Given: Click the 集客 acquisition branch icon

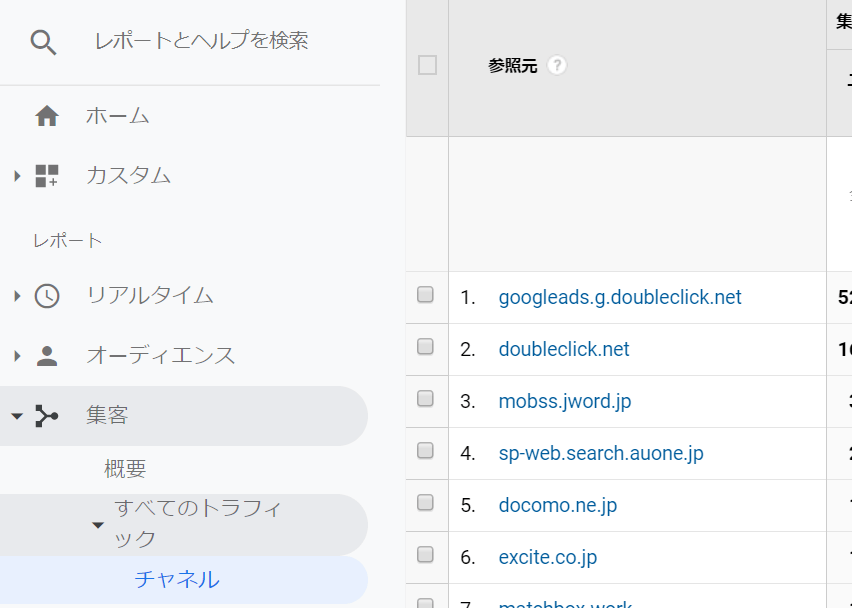Looking at the screenshot, I should (47, 416).
